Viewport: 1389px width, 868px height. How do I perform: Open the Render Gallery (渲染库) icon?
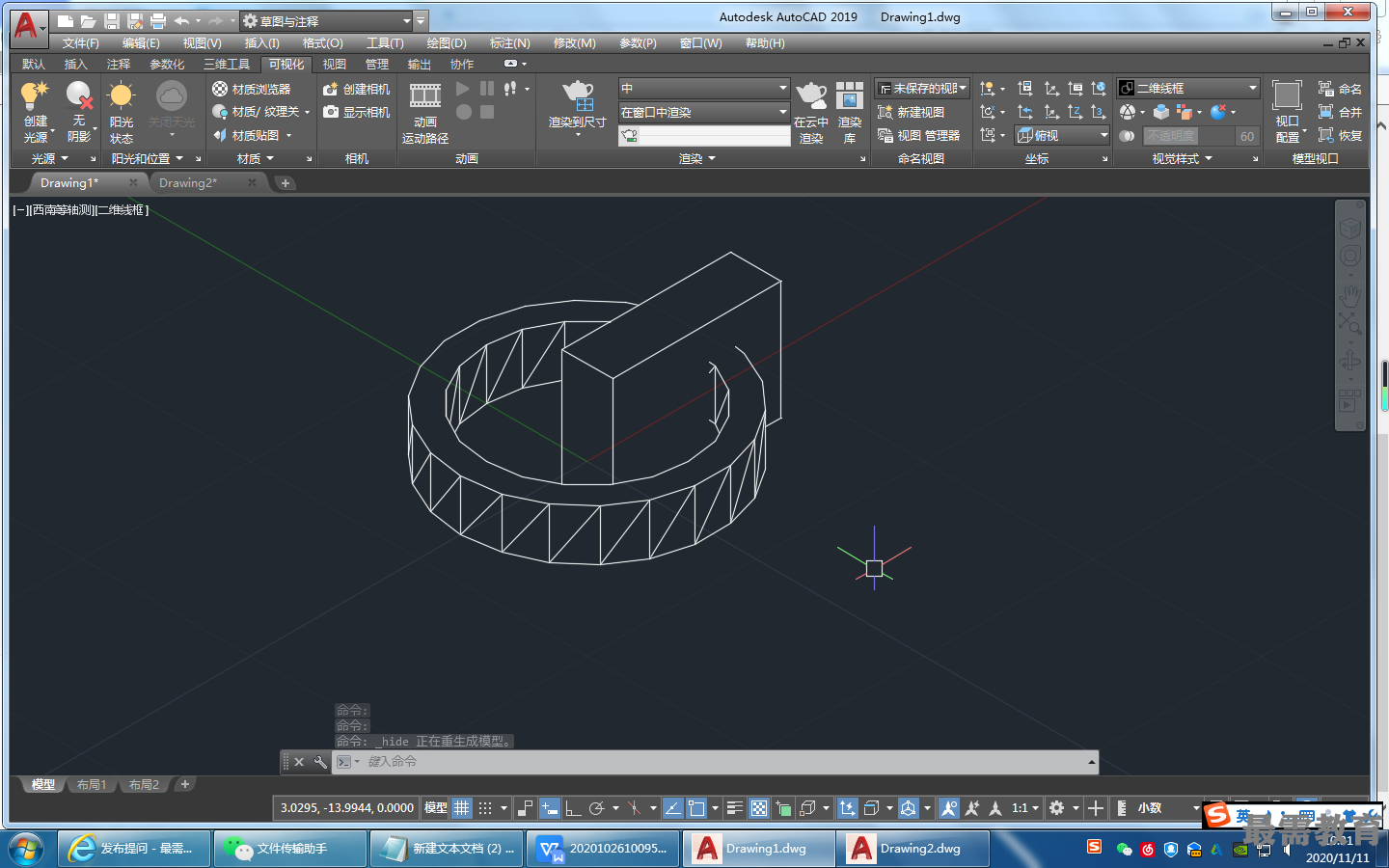[850, 95]
